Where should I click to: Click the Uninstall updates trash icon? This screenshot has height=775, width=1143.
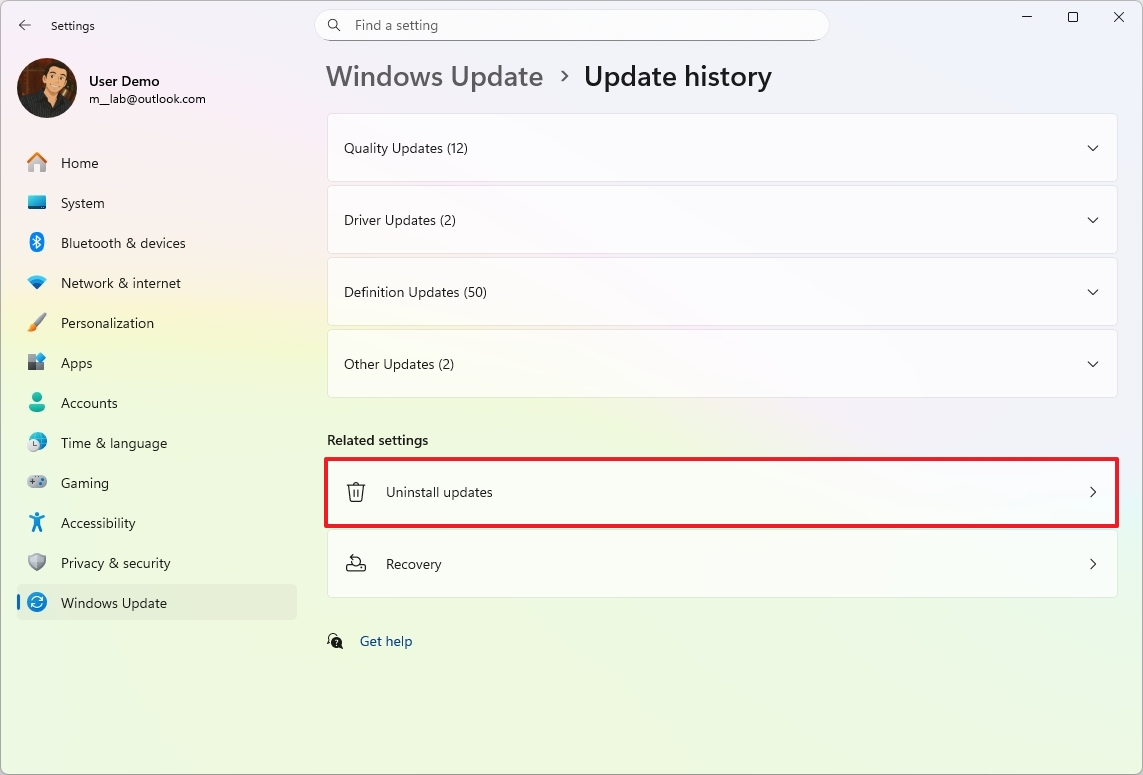tap(356, 492)
